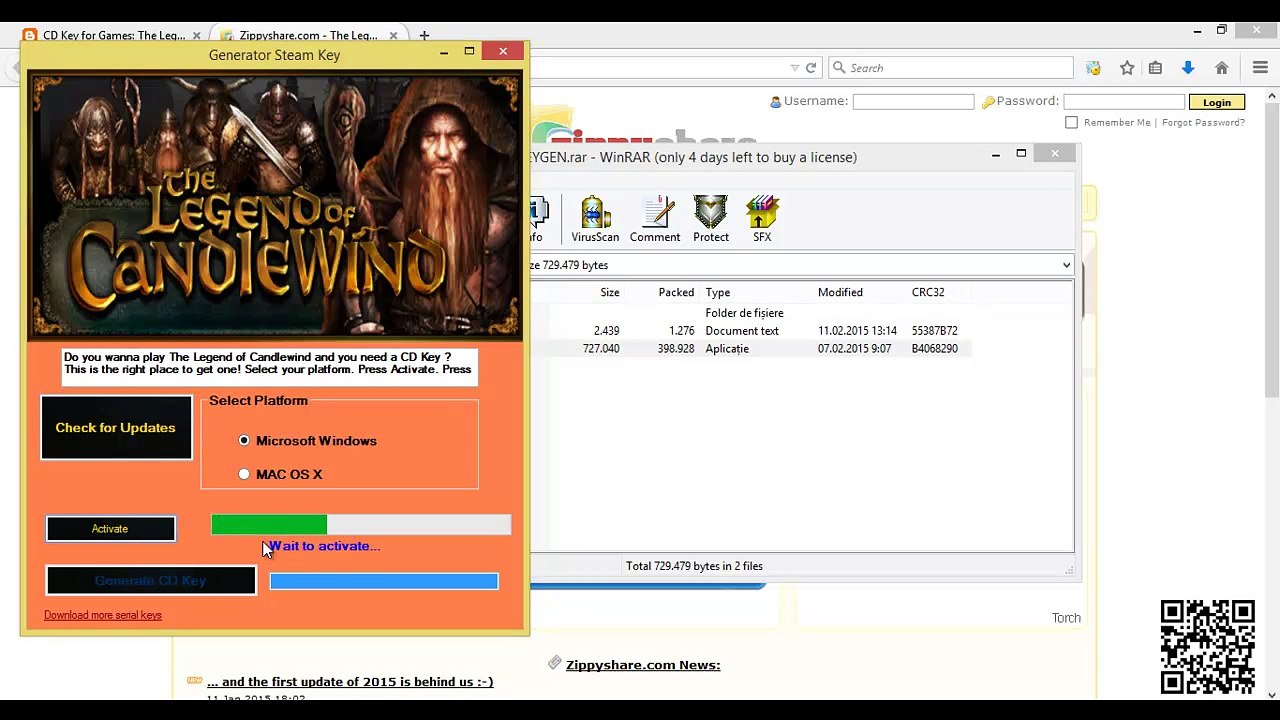The height and width of the screenshot is (720, 1280).
Task: Click the browser reload icon
Action: click(x=811, y=68)
